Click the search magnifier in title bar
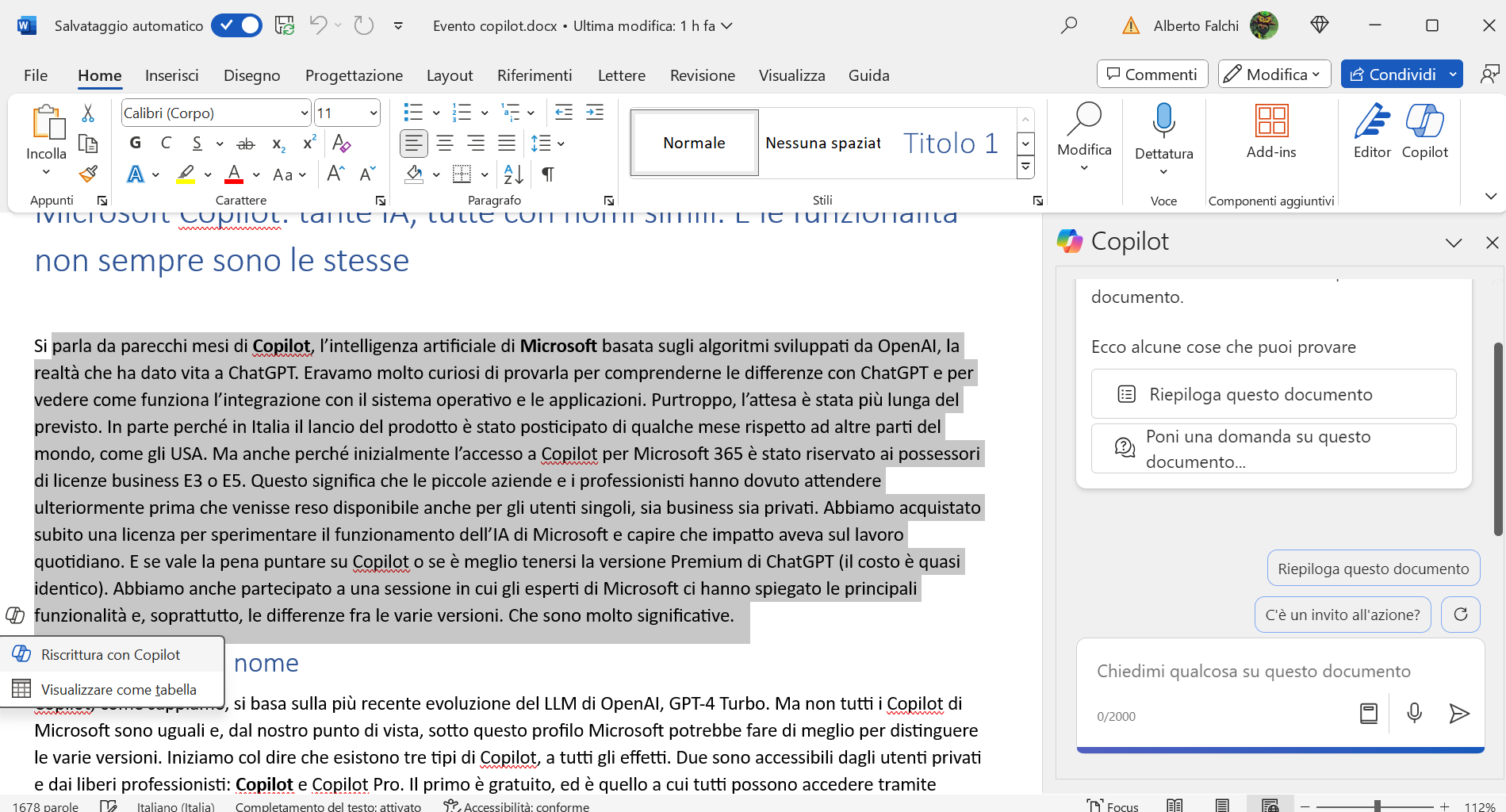The image size is (1506, 812). tap(1069, 25)
